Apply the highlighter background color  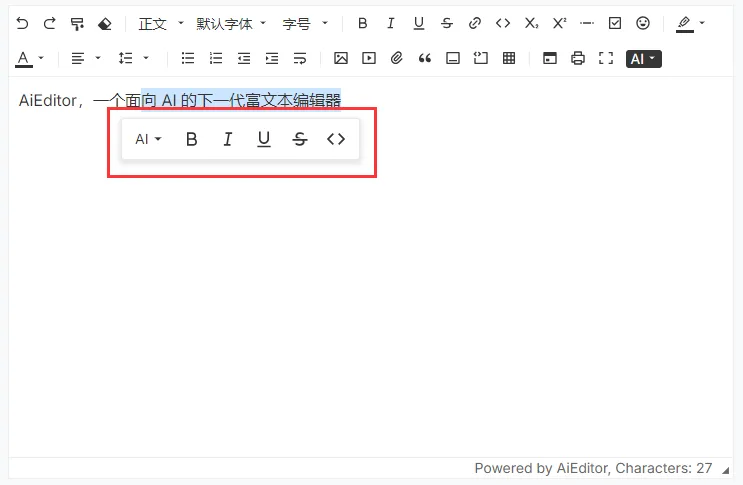point(685,24)
